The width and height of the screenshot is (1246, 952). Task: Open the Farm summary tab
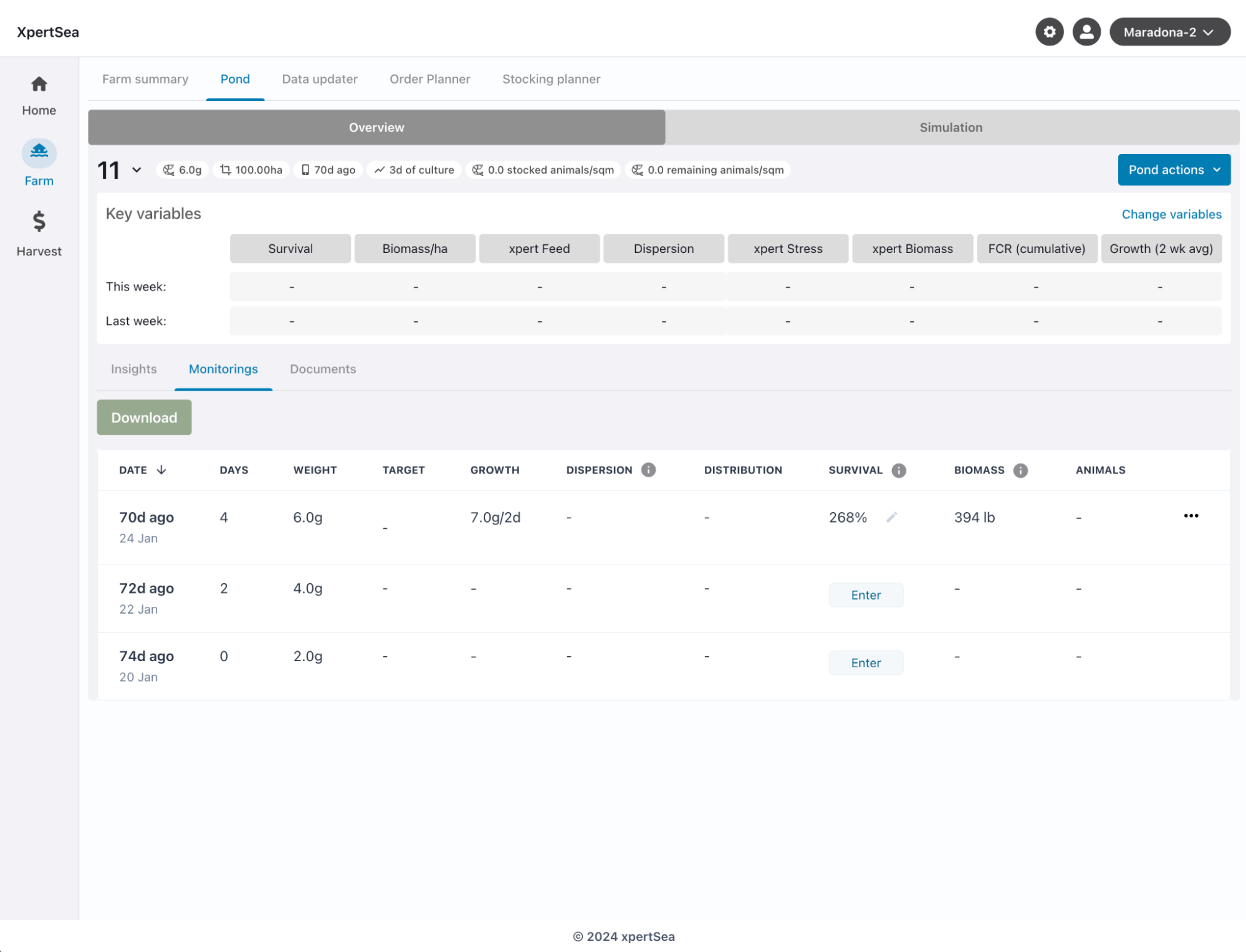coord(145,79)
